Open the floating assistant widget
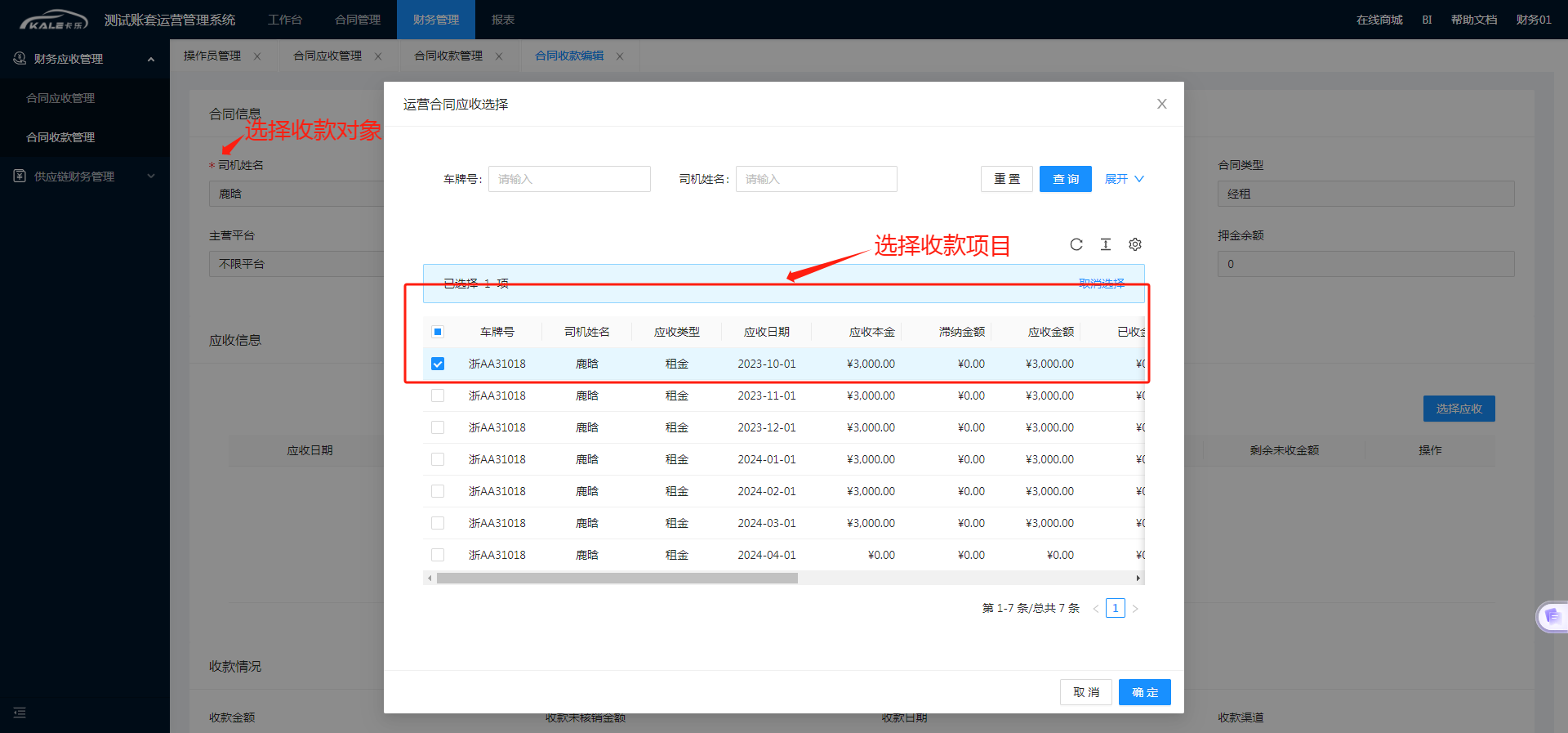This screenshot has height=733, width=1568. coord(1552,617)
